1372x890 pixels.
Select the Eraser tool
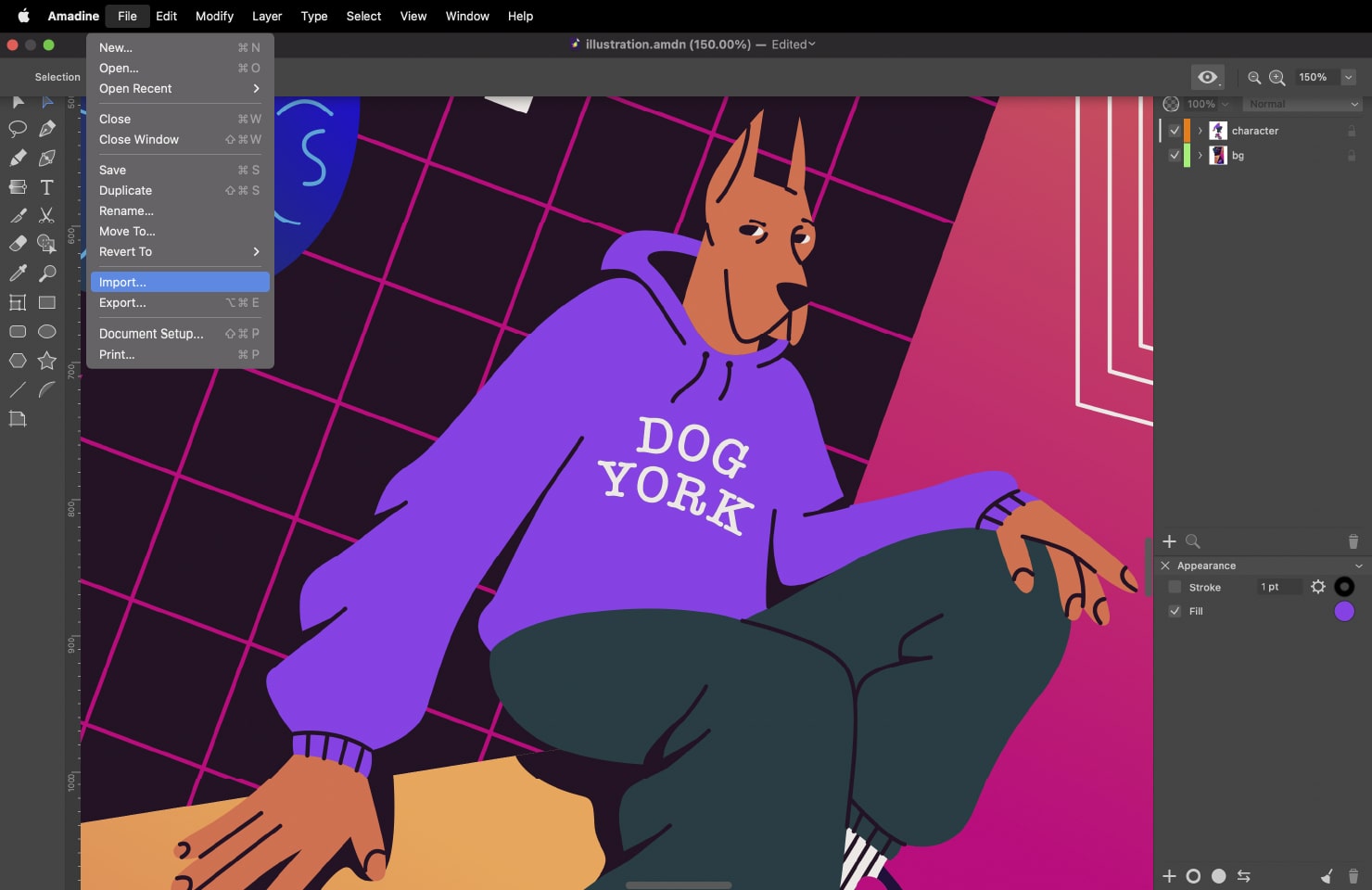tap(18, 244)
